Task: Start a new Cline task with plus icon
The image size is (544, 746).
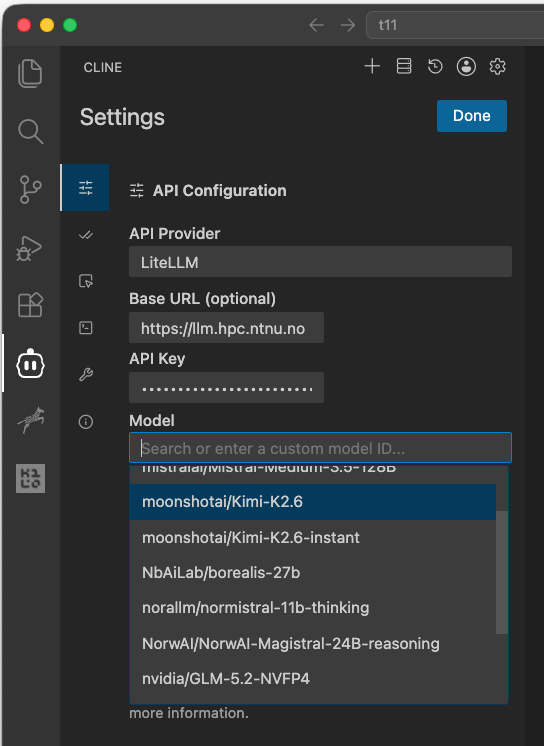Action: (372, 66)
